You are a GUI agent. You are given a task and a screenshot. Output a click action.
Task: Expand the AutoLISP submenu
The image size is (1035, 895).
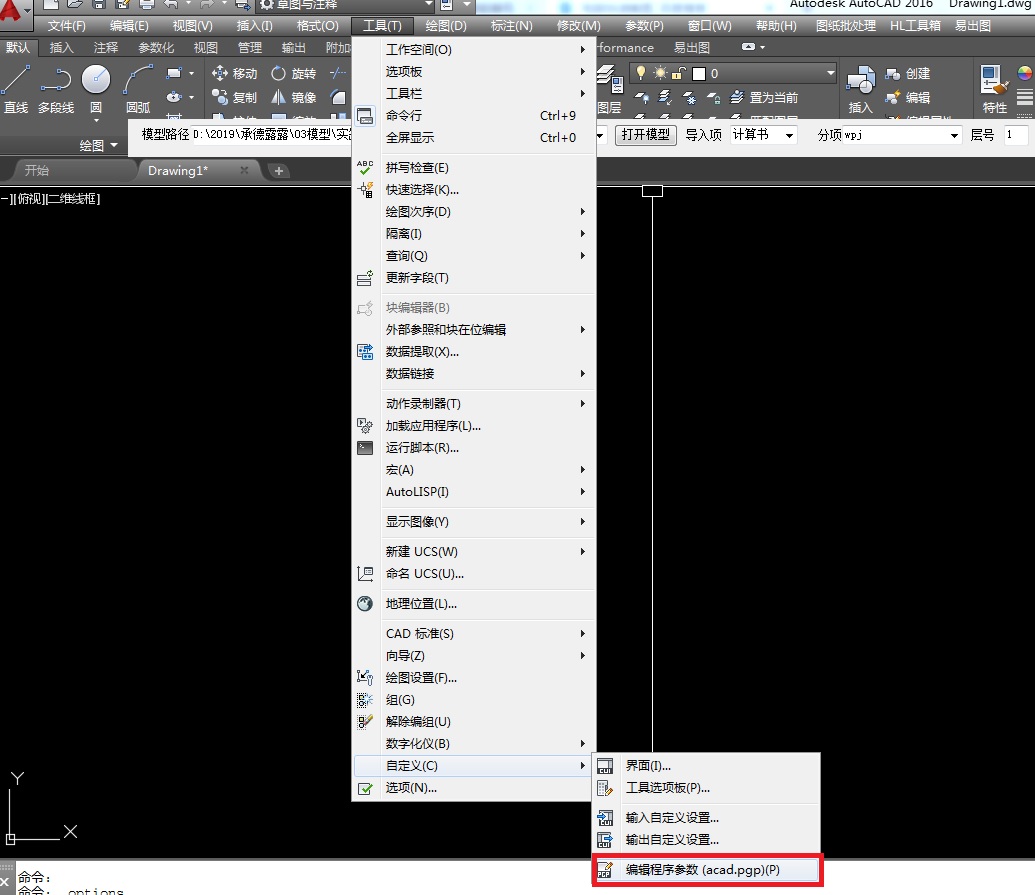pyautogui.click(x=474, y=492)
